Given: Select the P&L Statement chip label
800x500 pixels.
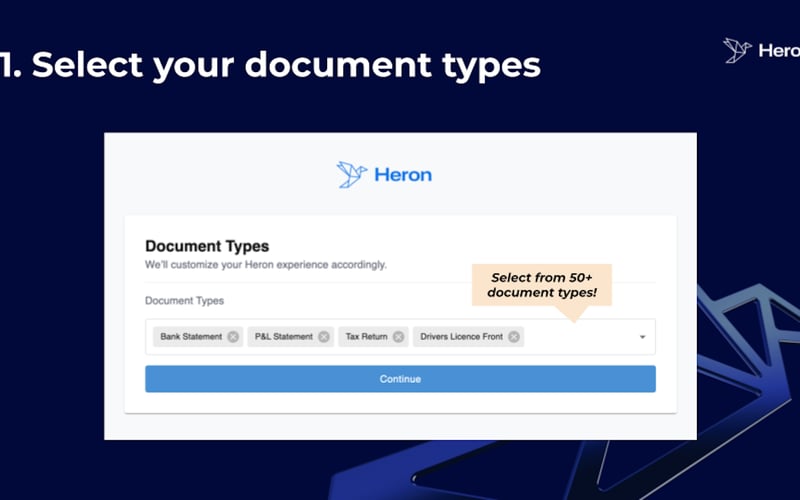Looking at the screenshot, I should (x=284, y=337).
